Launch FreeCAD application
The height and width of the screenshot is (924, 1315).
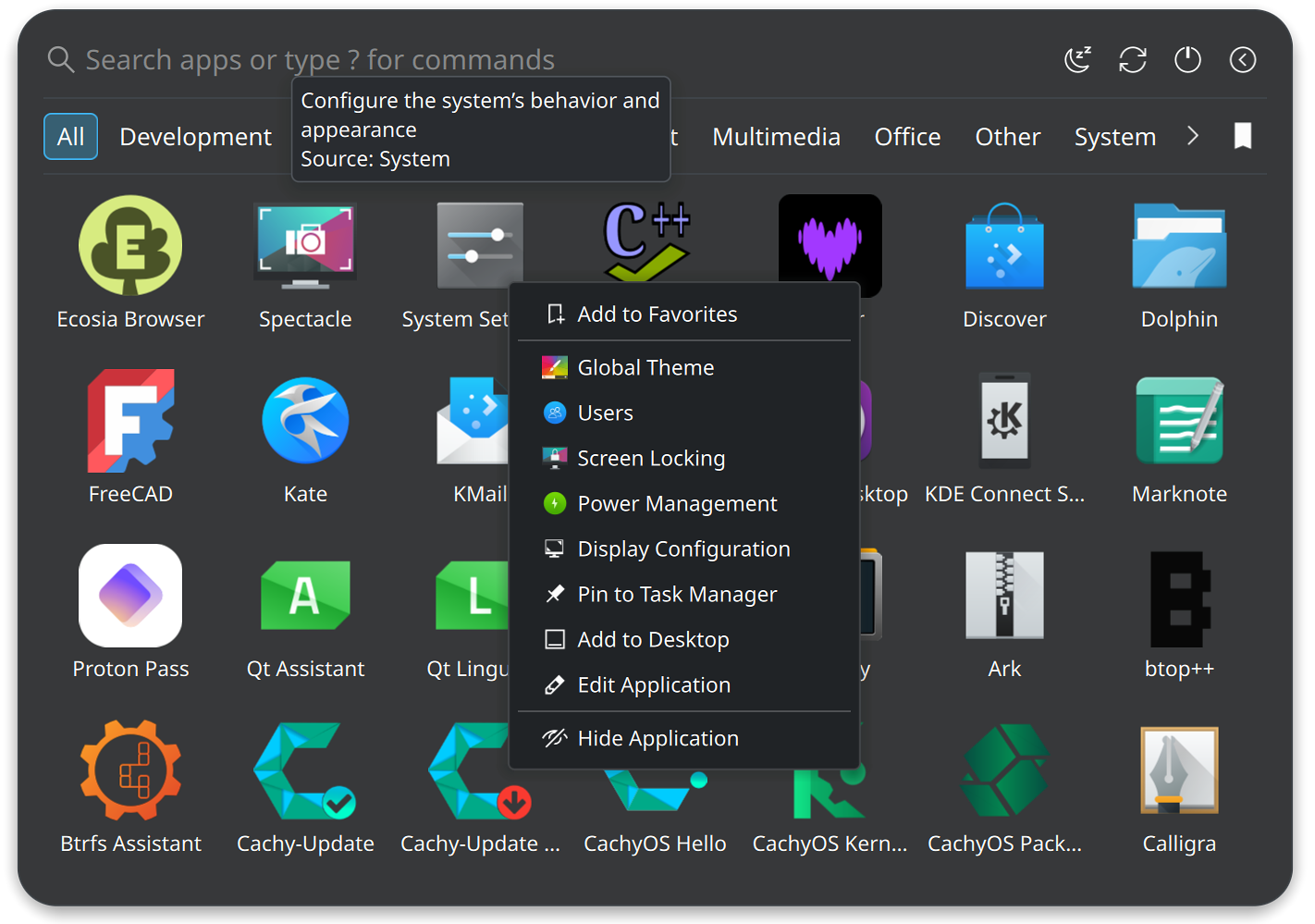click(x=130, y=438)
